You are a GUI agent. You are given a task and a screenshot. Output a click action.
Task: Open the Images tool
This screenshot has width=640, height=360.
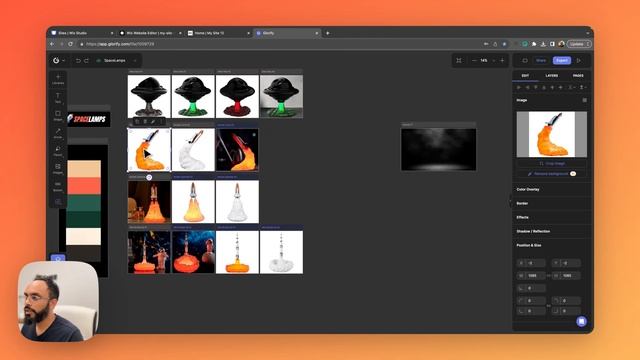point(58,169)
